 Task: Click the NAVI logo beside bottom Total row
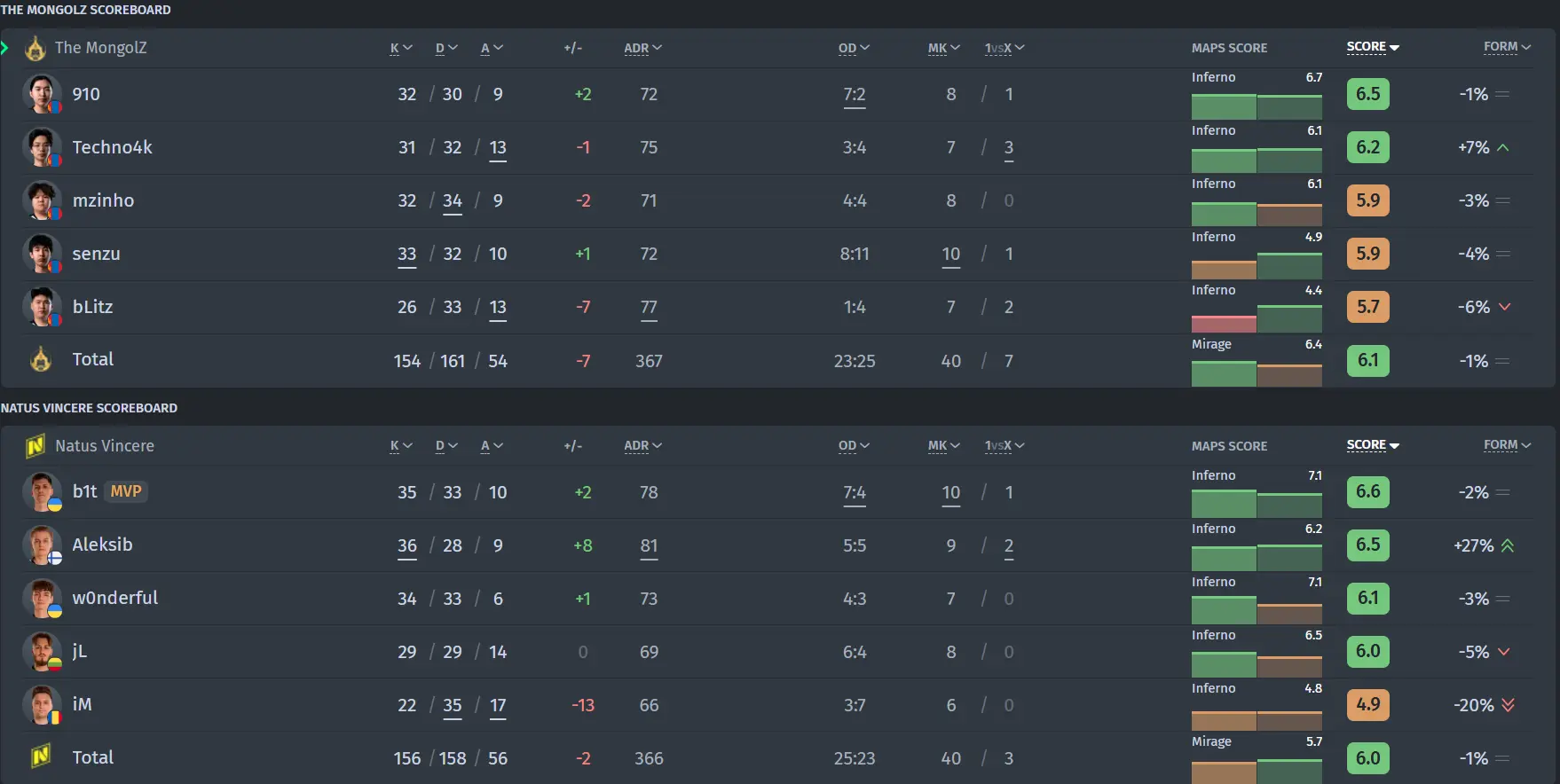pyautogui.click(x=40, y=757)
